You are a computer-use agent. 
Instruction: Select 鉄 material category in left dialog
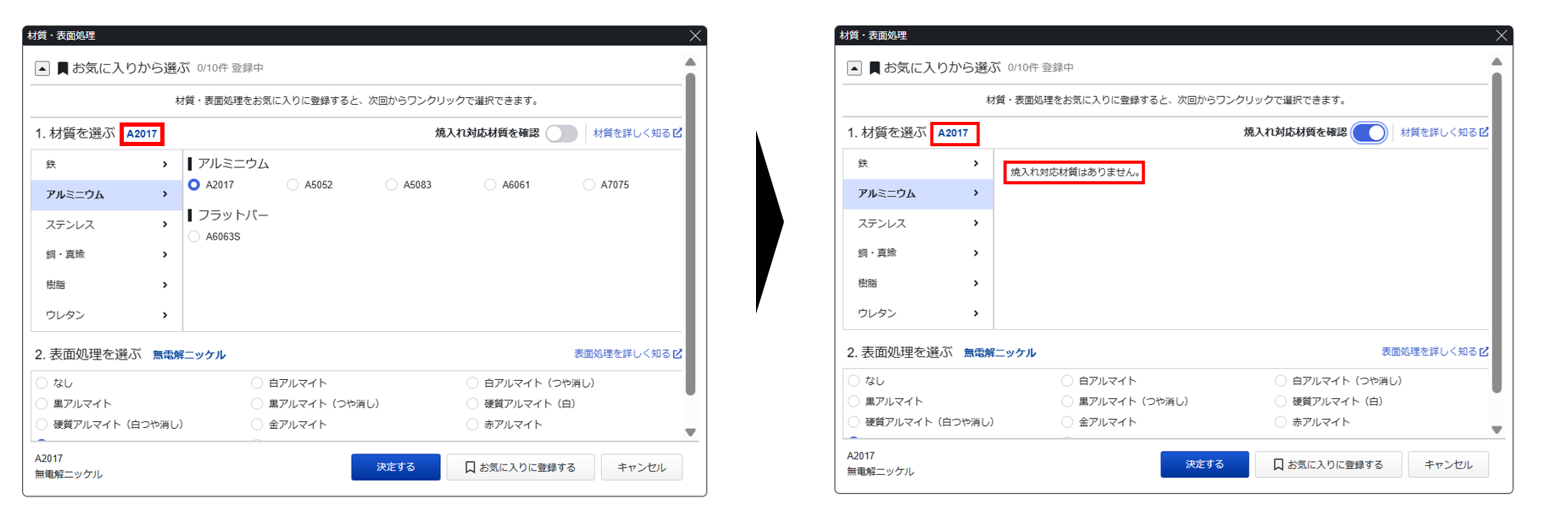107,164
